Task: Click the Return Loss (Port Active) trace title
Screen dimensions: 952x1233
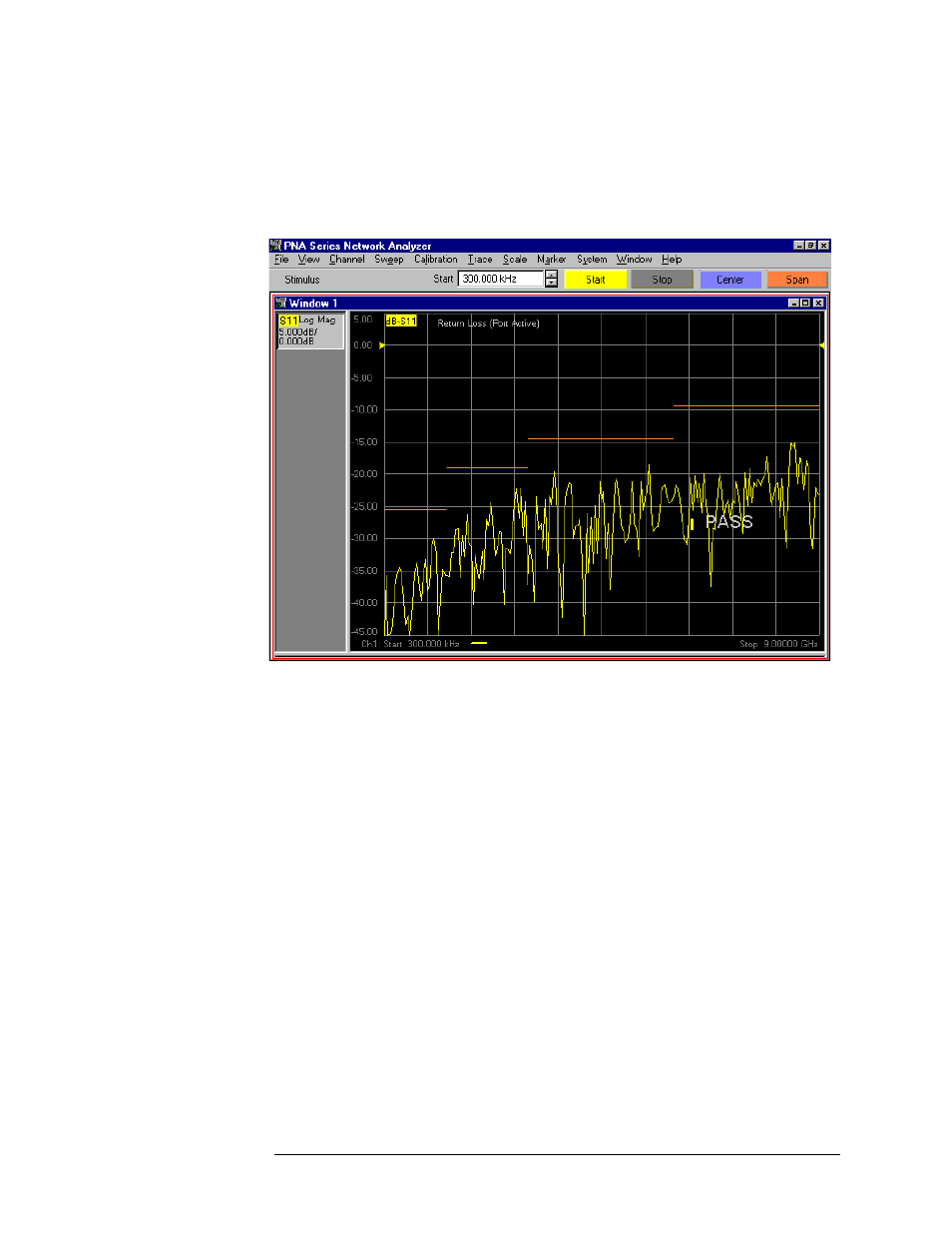Action: (488, 323)
